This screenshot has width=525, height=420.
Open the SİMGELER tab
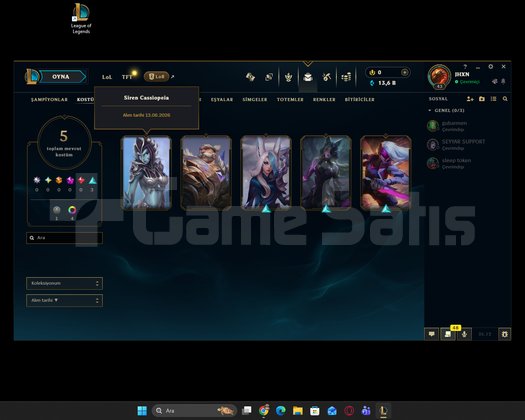coord(255,99)
